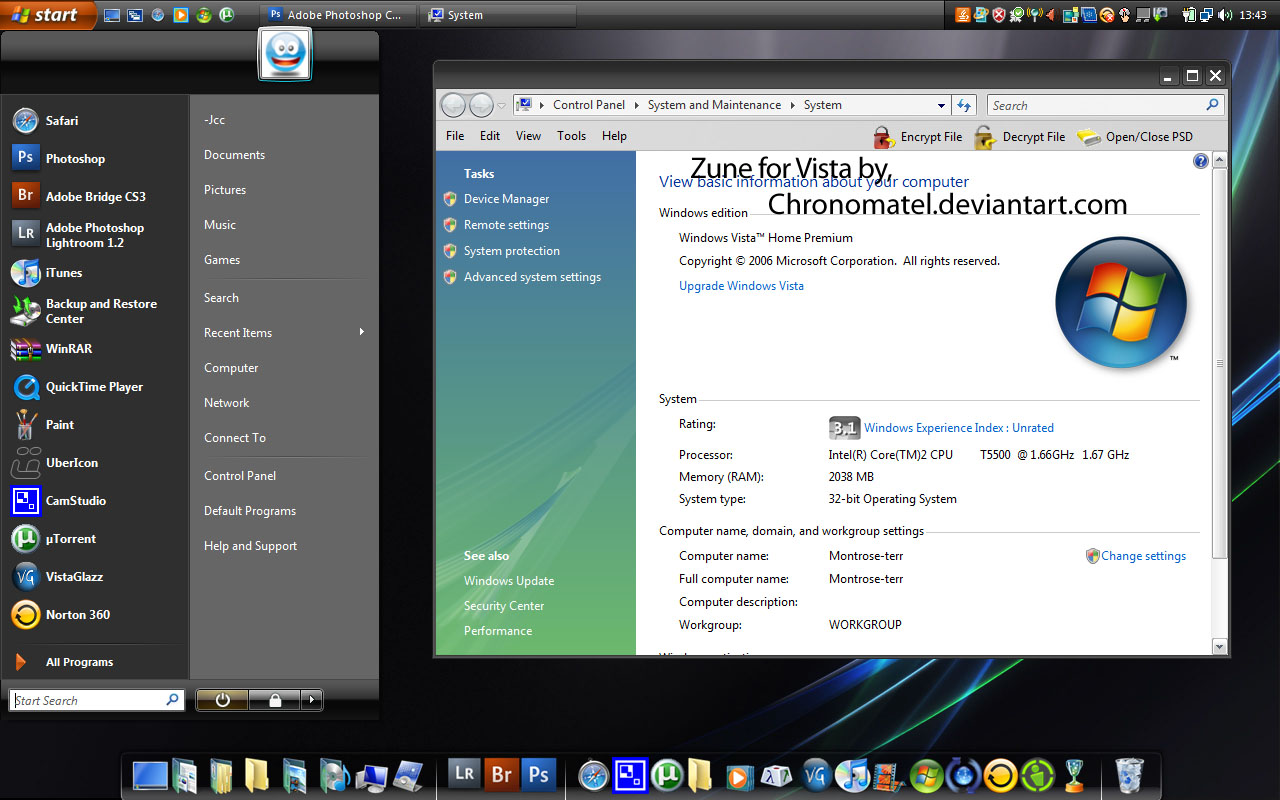The image size is (1280, 800).
Task: Expand the Recent Items submenu arrow
Action: pos(361,332)
